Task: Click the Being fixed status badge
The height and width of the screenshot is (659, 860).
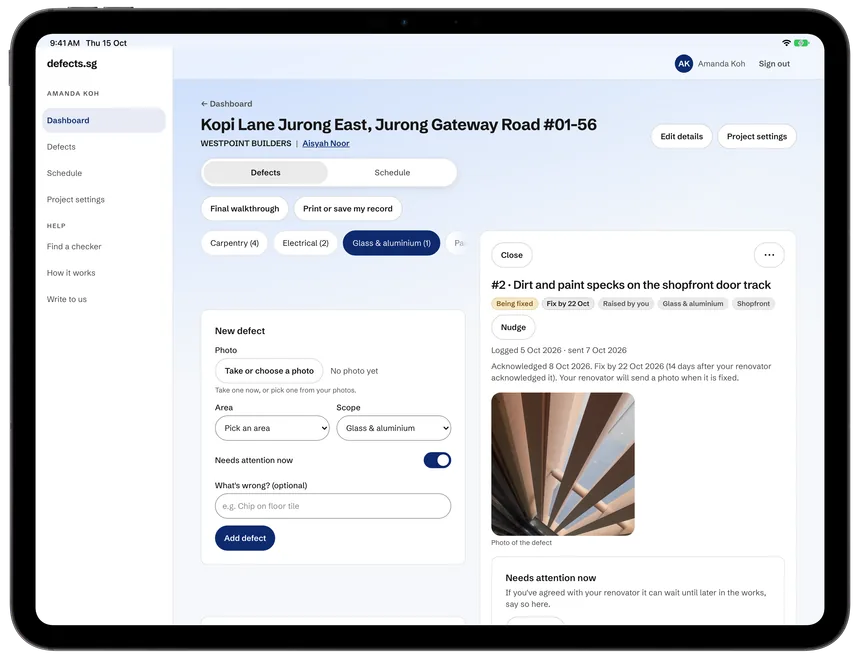Action: pyautogui.click(x=514, y=304)
